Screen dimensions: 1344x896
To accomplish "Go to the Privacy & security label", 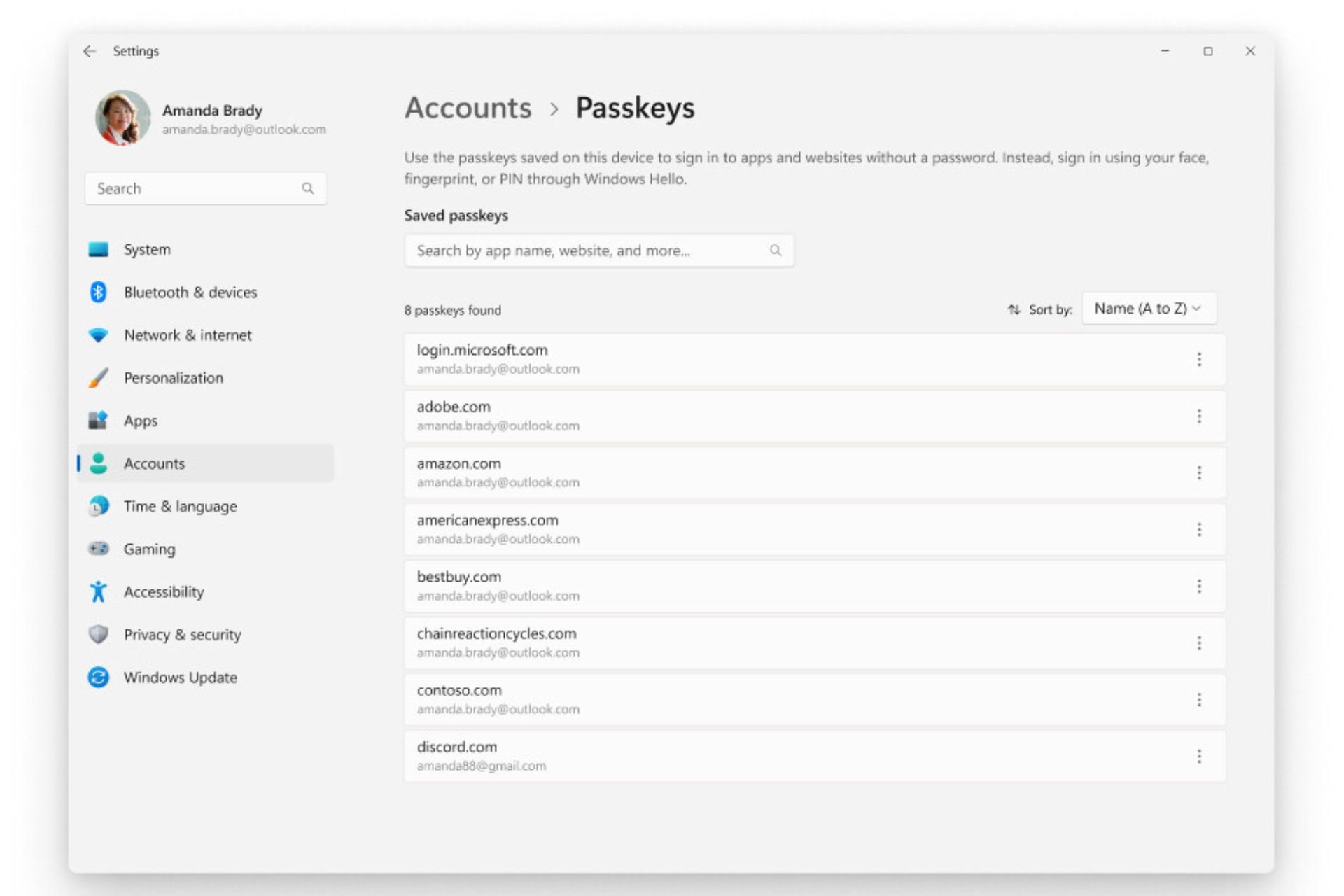I will 183,635.
